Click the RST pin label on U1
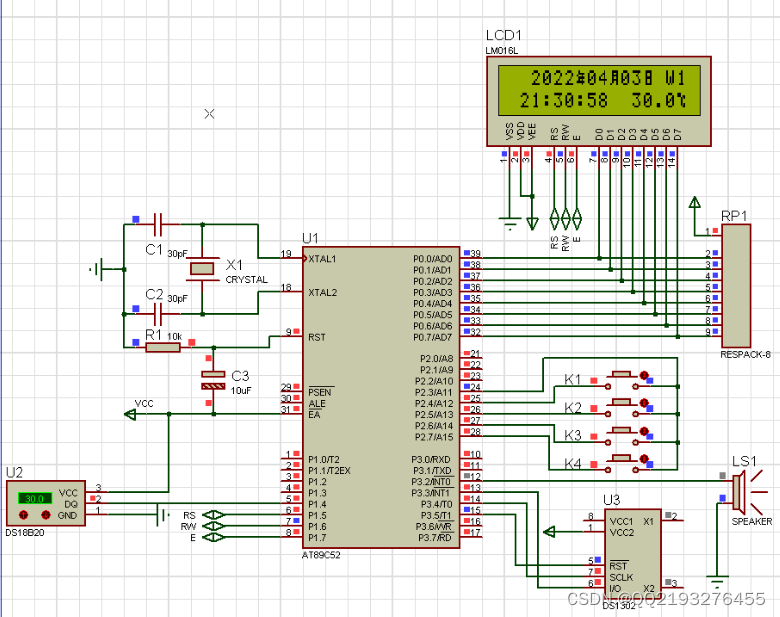This screenshot has width=780, height=617. click(x=316, y=337)
